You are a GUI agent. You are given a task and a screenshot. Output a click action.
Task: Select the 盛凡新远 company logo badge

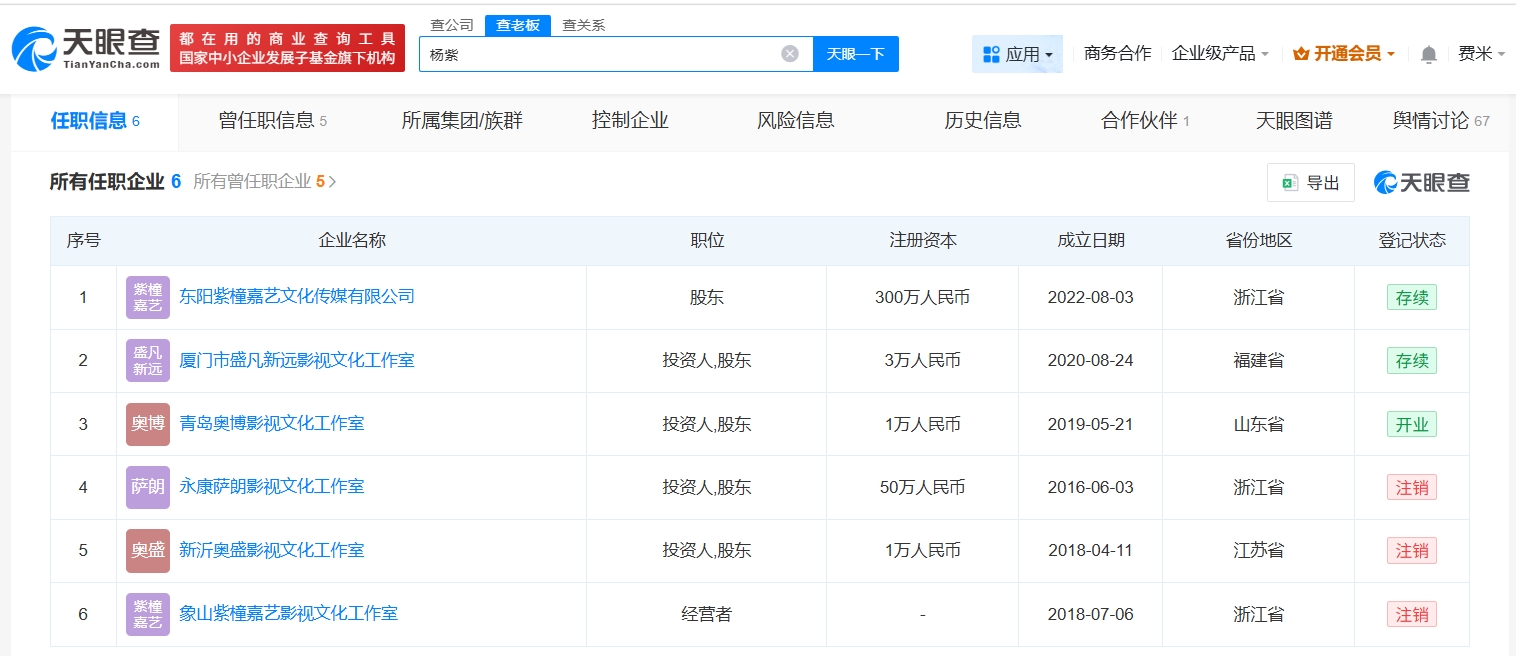pos(148,361)
